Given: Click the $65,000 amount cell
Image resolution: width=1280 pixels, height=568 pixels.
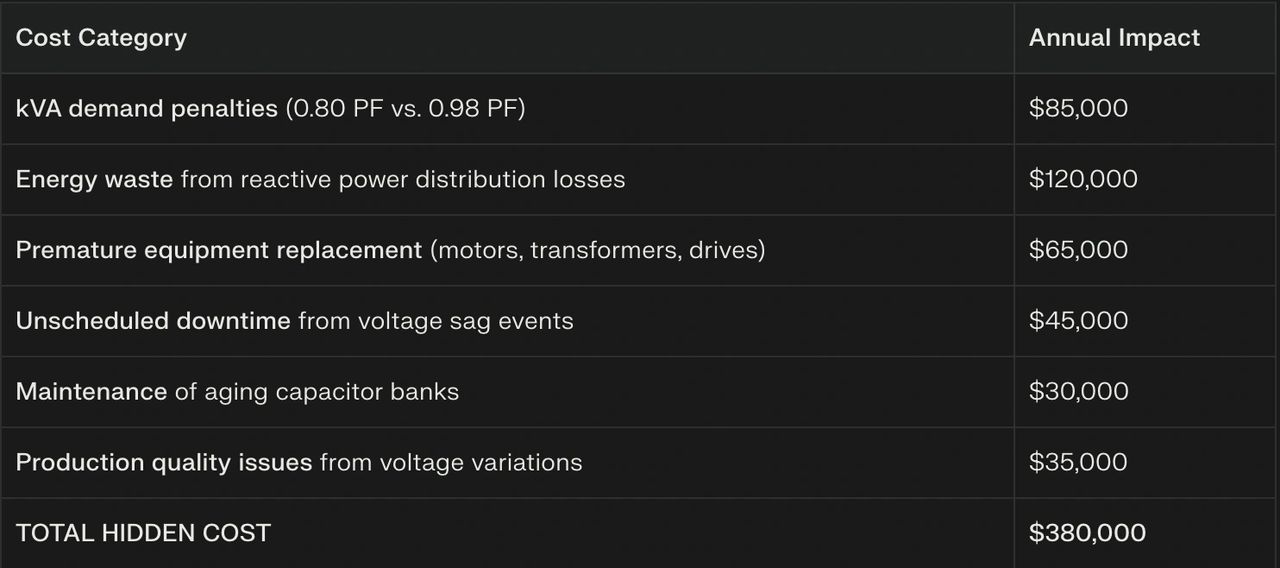Looking at the screenshot, I should [1078, 250].
